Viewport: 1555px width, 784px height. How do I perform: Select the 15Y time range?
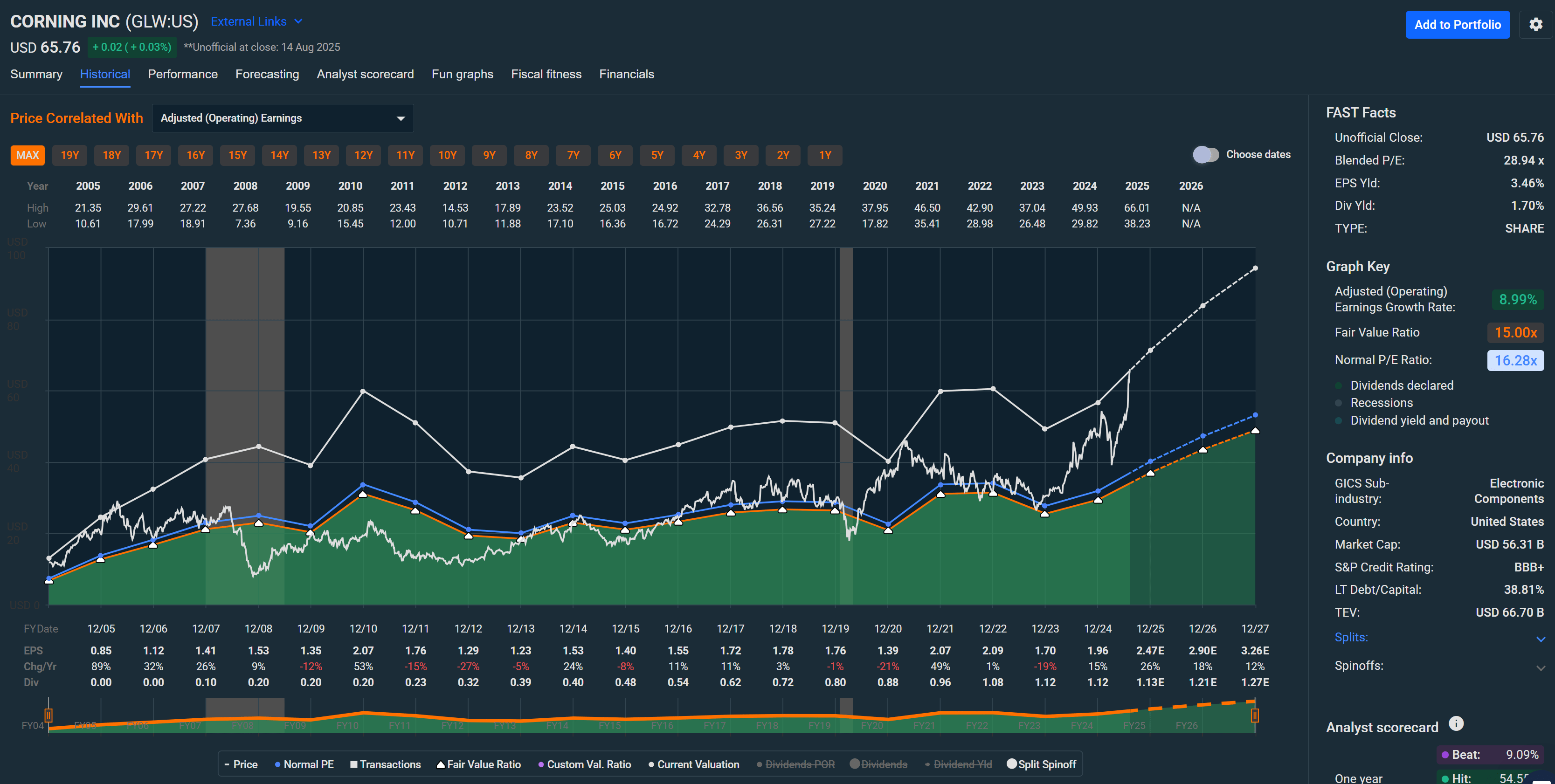pyautogui.click(x=238, y=156)
